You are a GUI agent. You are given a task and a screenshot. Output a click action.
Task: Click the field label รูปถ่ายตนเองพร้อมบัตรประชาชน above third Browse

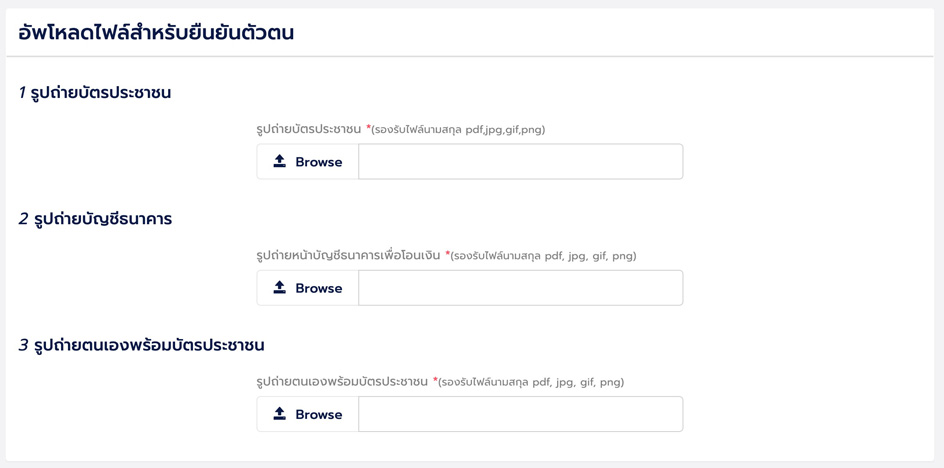pyautogui.click(x=342, y=381)
